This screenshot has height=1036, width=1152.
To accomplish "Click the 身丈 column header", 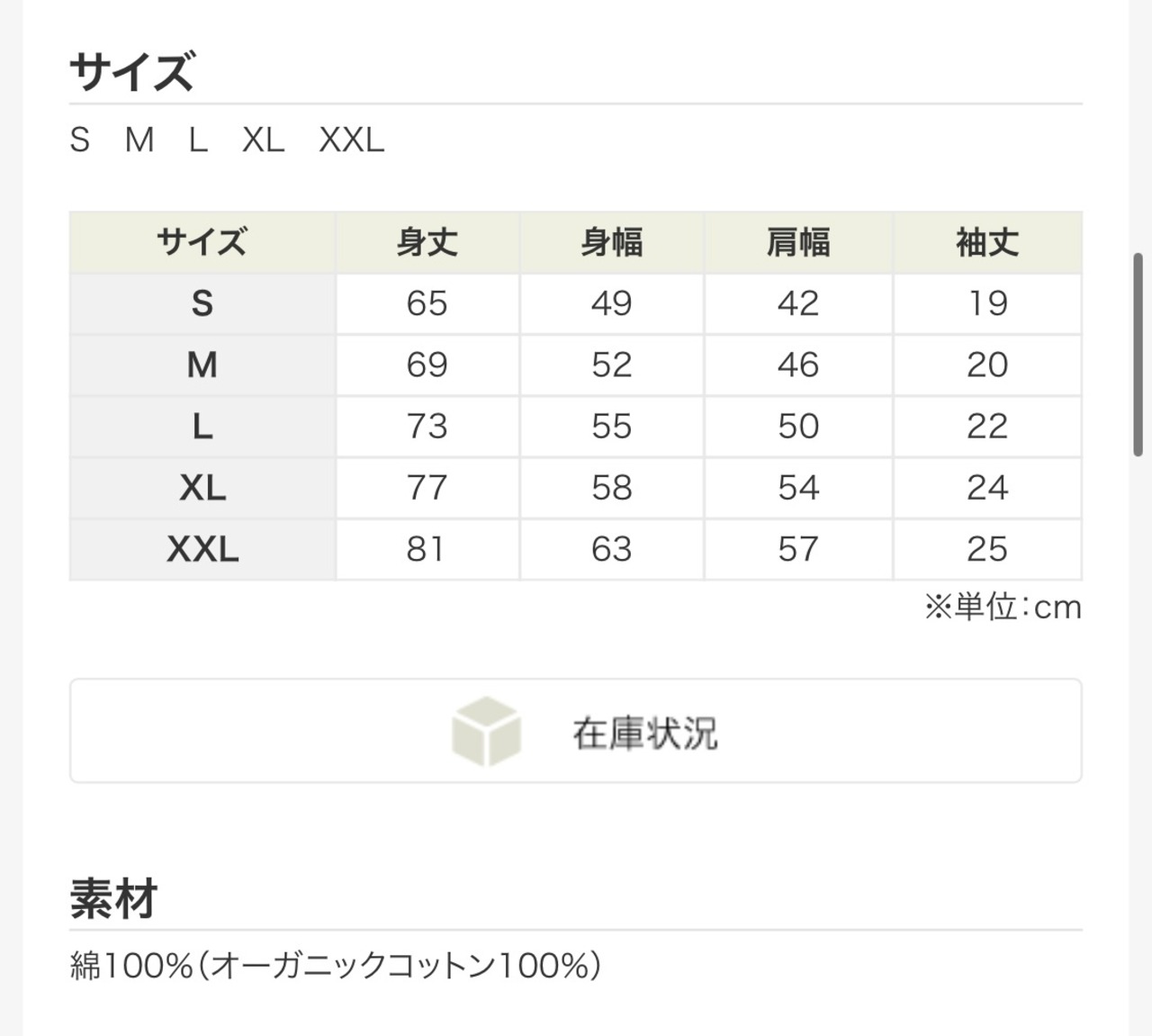I will point(427,242).
